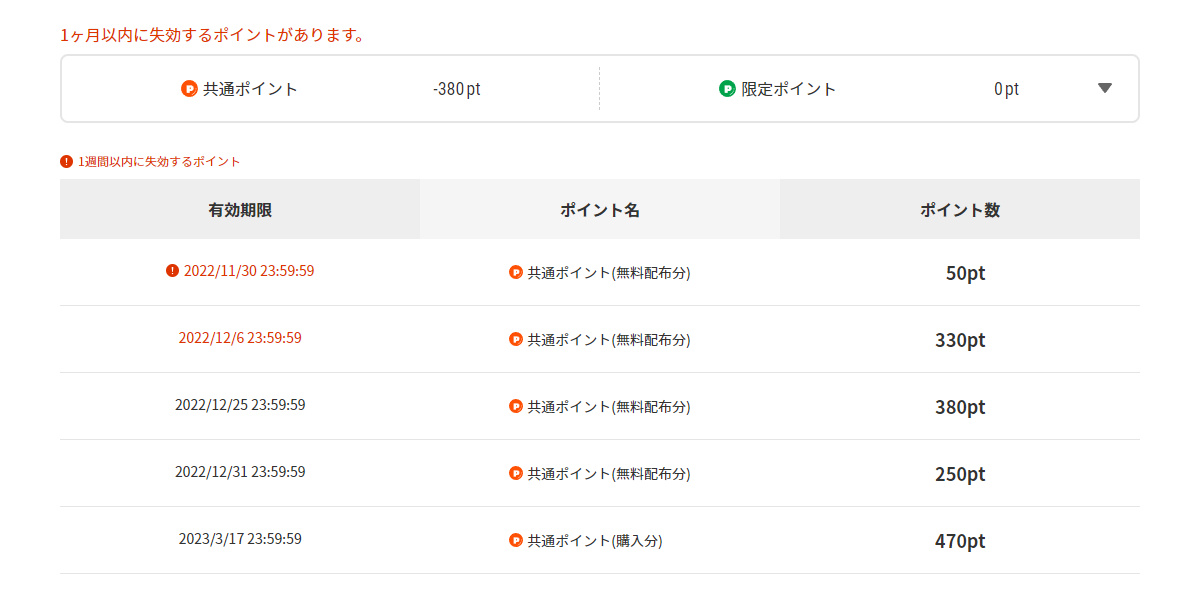The image size is (1200, 600).
Task: Click the 1ヶ月以内に失効するポイントがあります notice
Action: 212,35
